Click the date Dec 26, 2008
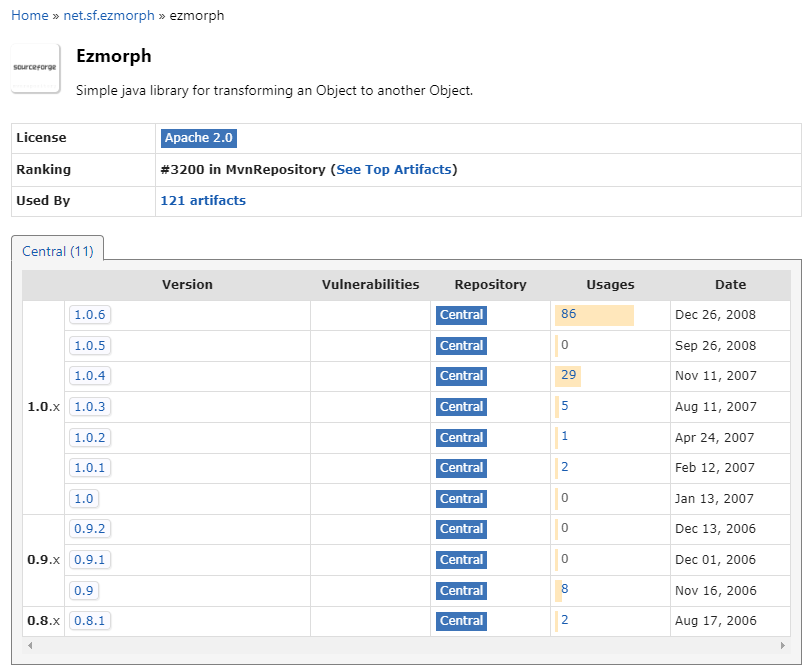Screen dimensions: 807x669 (x=715, y=314)
